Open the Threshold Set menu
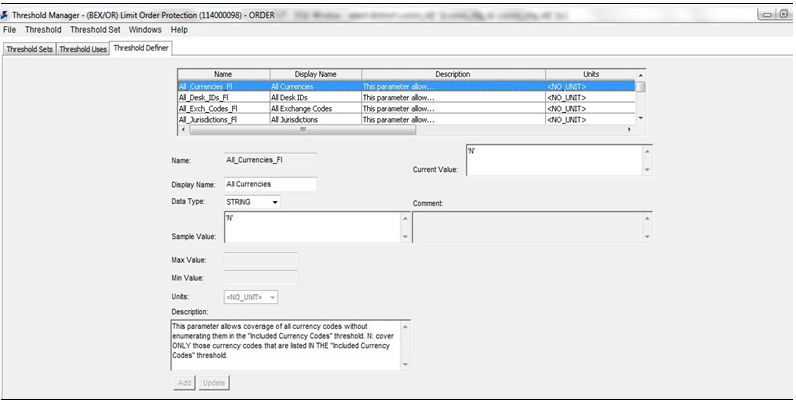This screenshot has height=402, width=796. [x=95, y=30]
